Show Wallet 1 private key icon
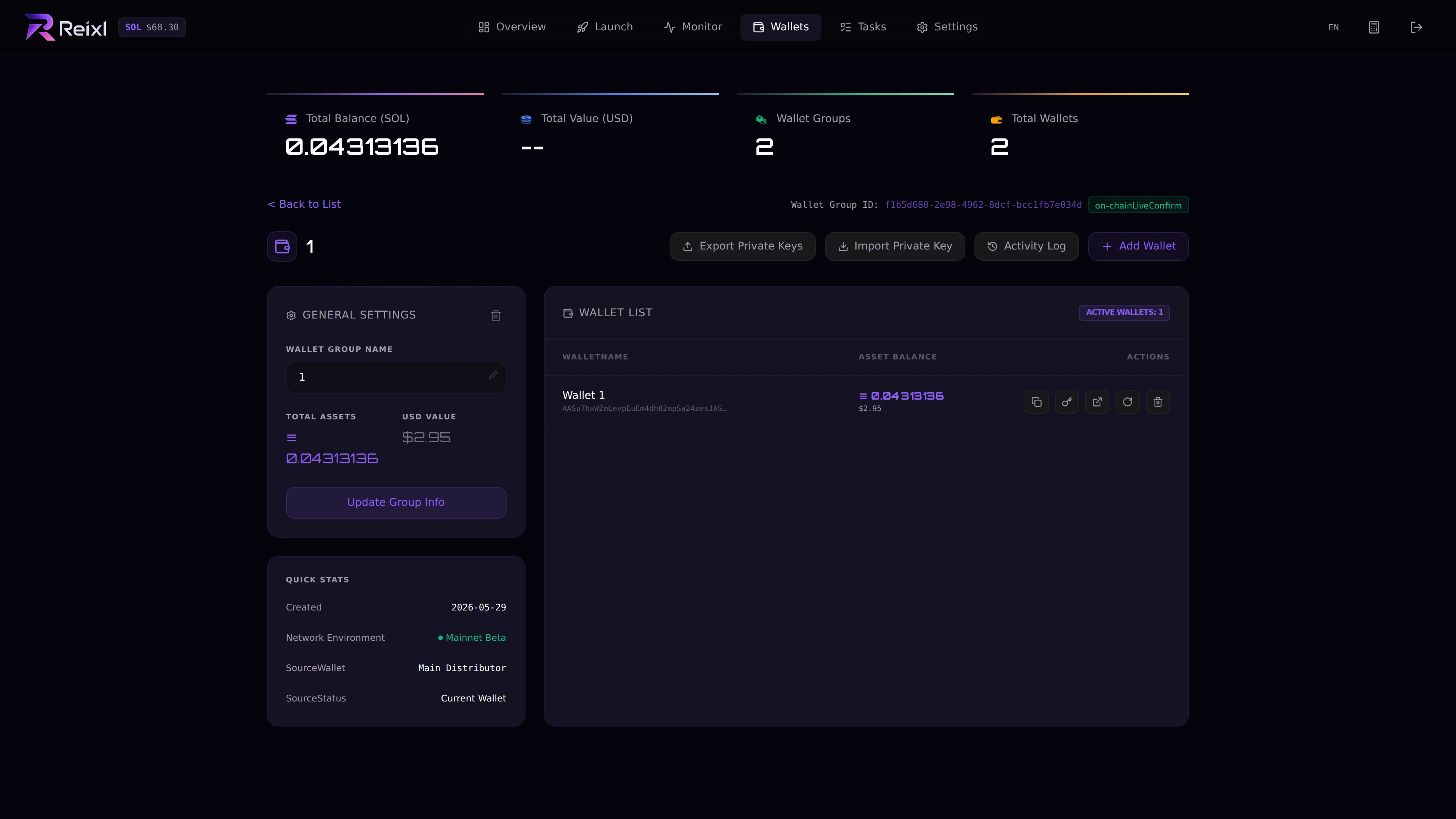Screen dimensions: 1456x819 [1067, 402]
